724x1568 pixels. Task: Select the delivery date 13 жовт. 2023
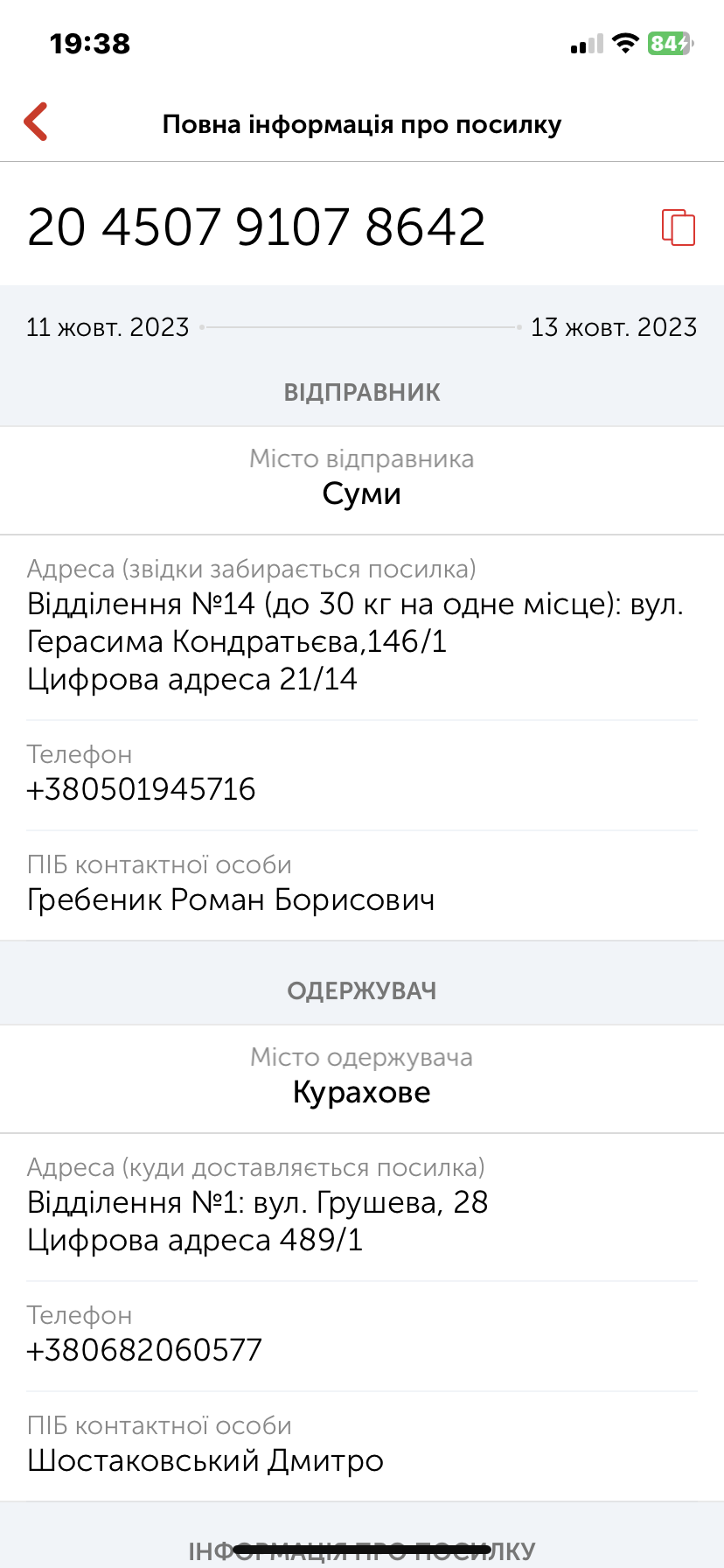(614, 327)
